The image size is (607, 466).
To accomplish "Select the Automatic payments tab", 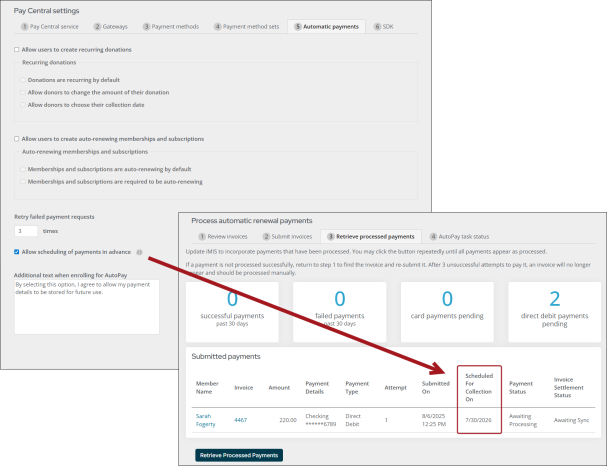I will (x=326, y=27).
